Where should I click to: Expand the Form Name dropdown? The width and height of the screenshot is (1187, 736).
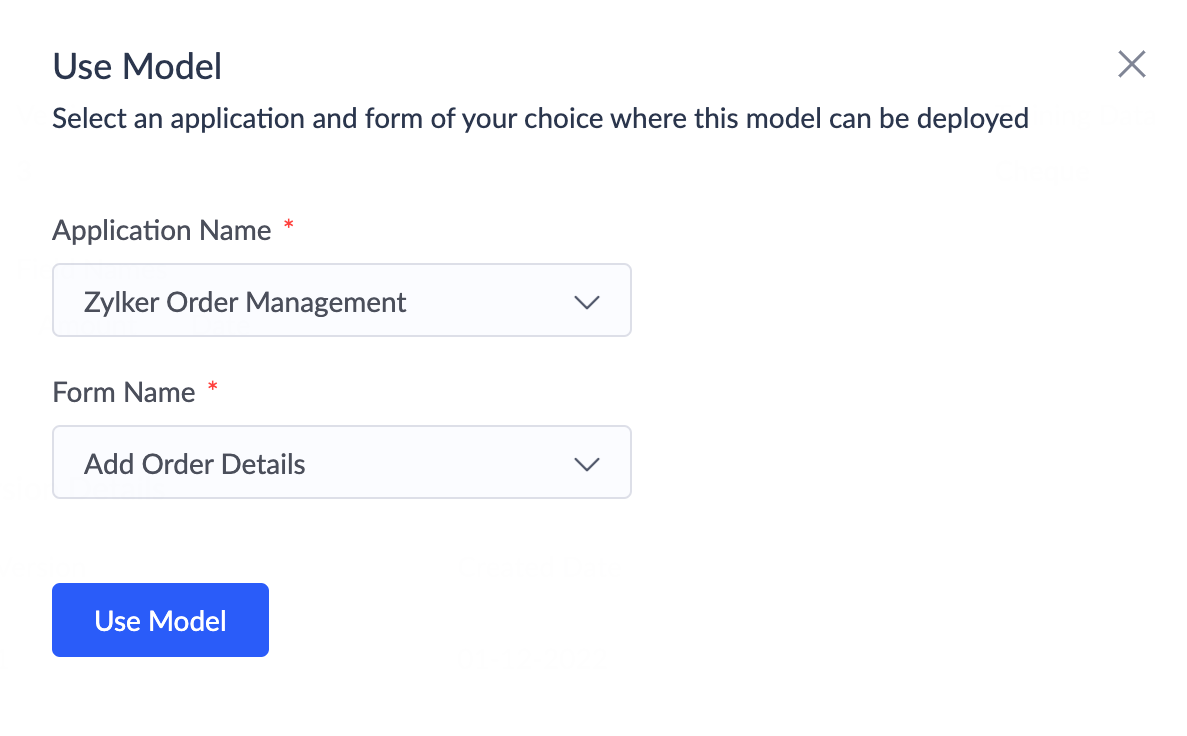(x=341, y=462)
